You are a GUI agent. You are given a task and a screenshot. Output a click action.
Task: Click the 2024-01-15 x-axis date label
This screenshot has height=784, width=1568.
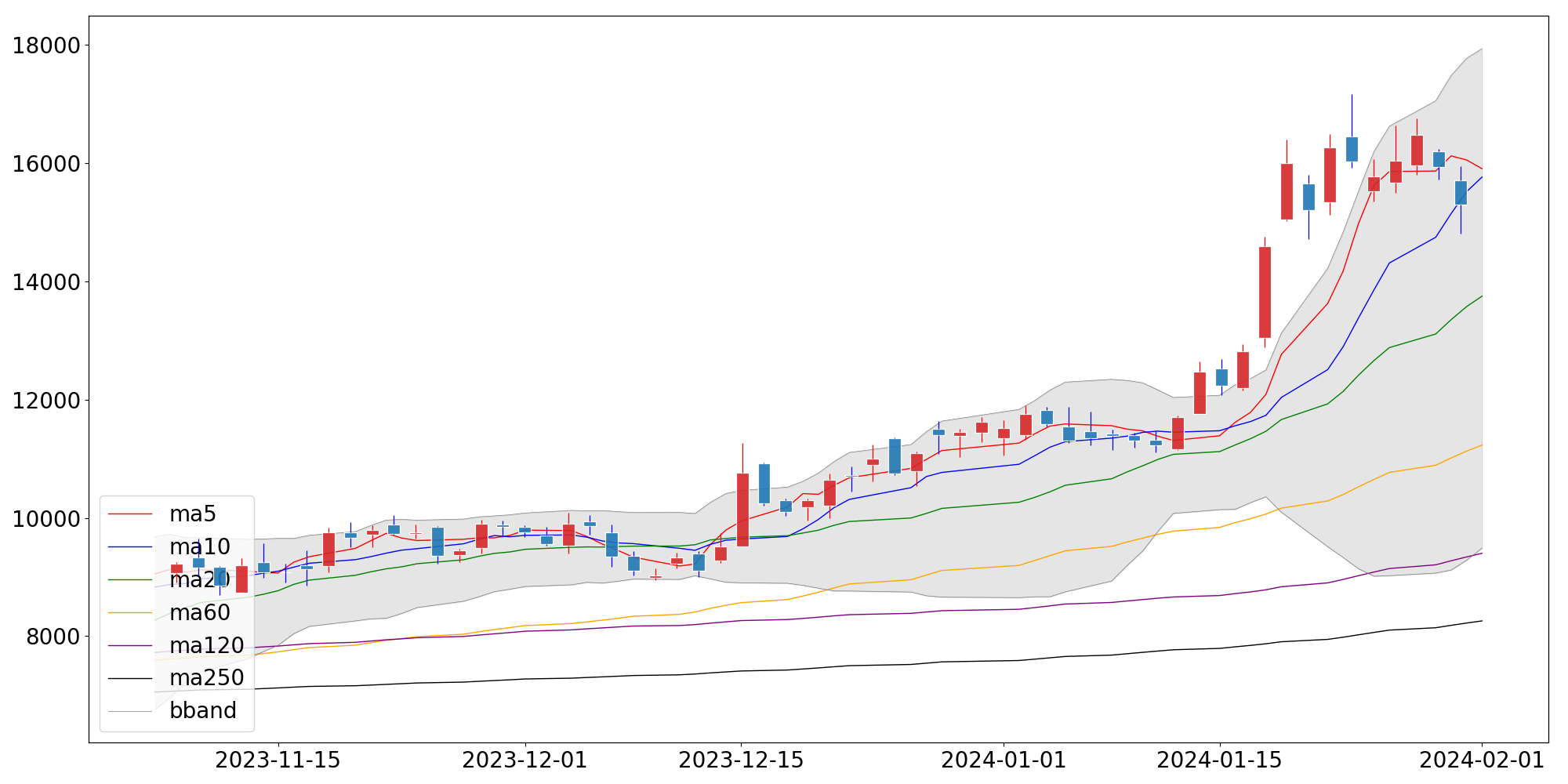tap(1220, 760)
